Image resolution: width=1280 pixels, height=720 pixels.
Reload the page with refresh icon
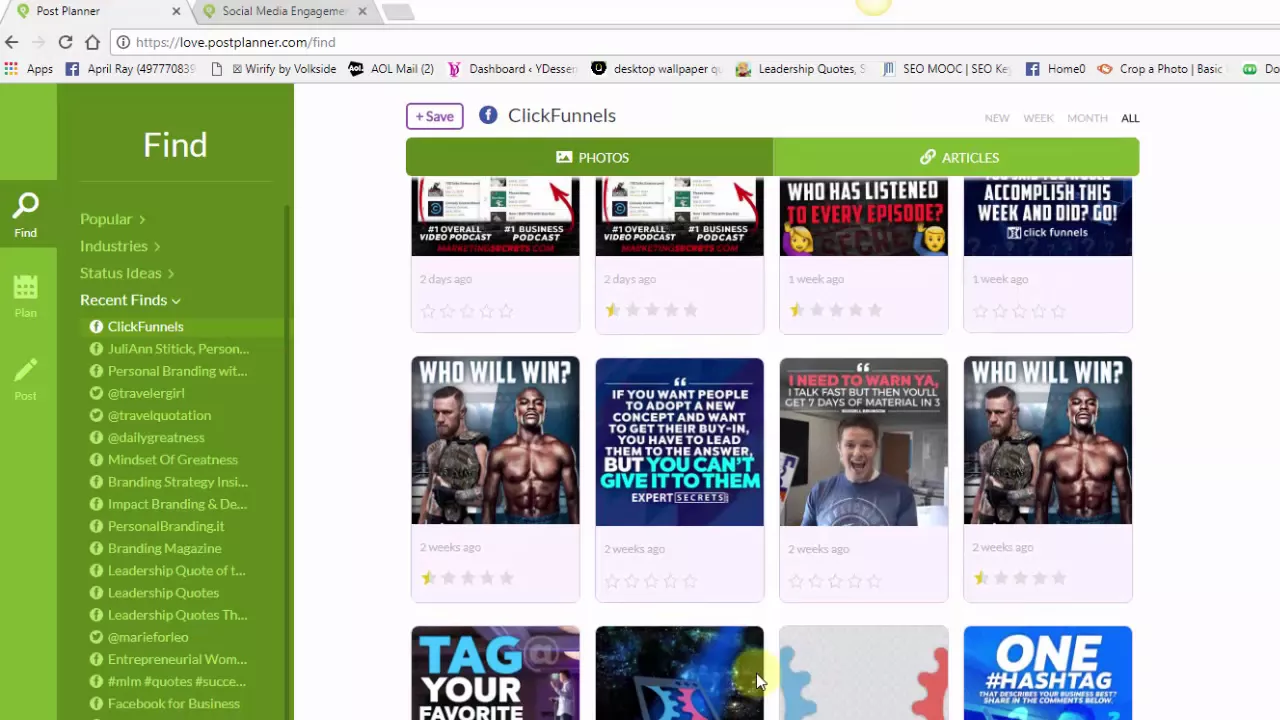(65, 42)
